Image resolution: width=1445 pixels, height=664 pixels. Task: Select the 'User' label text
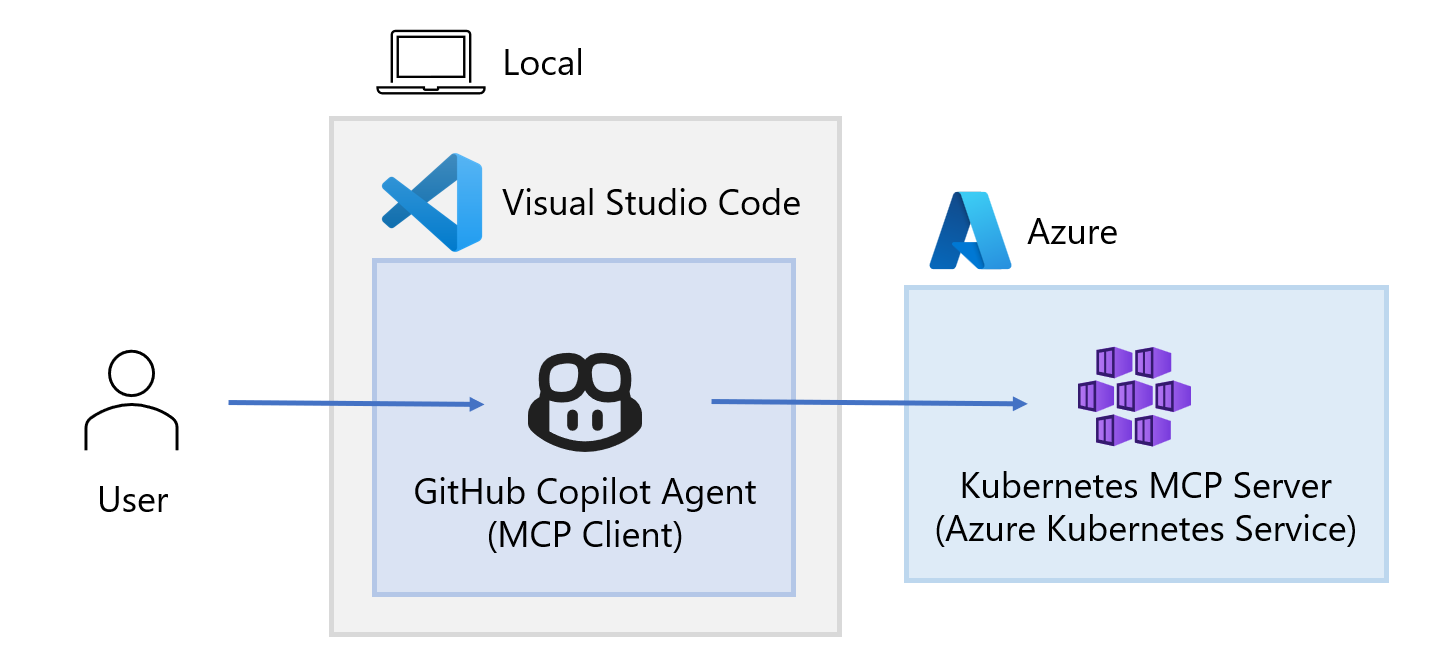[133, 499]
